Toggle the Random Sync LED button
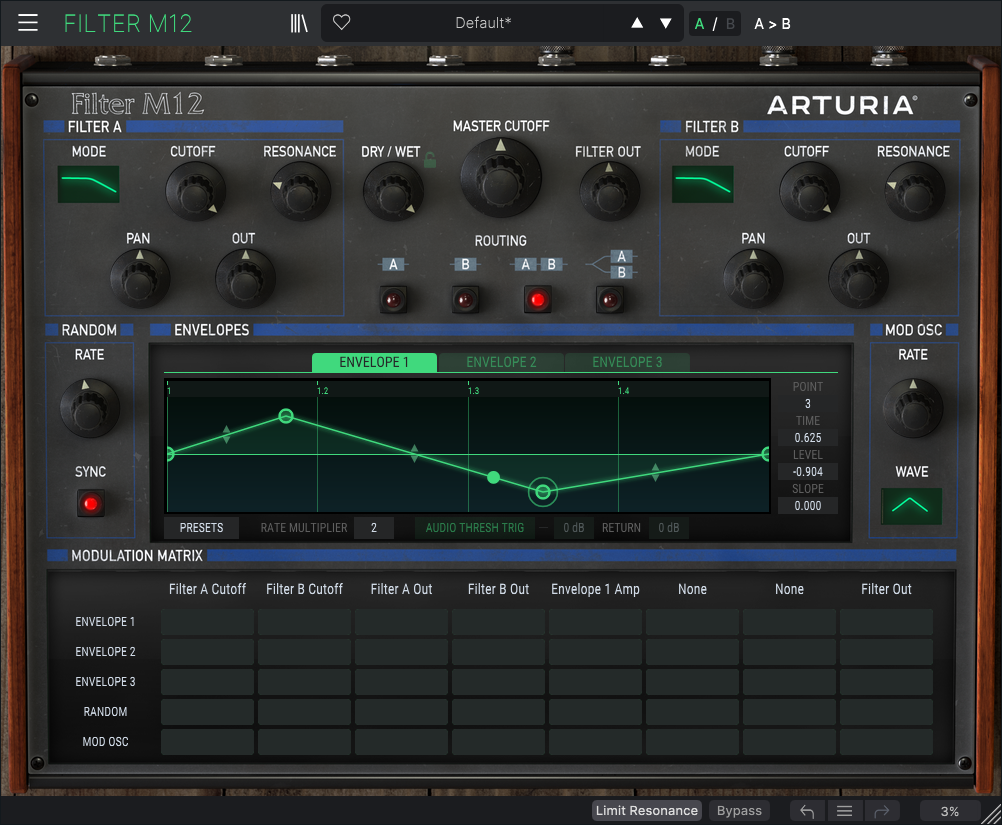This screenshot has width=1002, height=825. 91,503
